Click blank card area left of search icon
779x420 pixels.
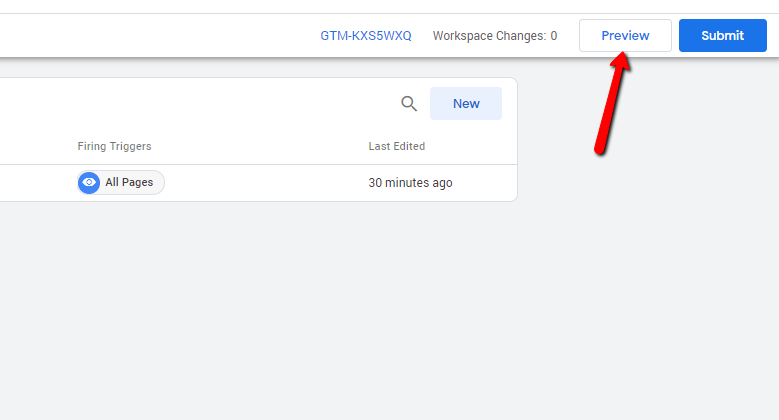tap(200, 103)
